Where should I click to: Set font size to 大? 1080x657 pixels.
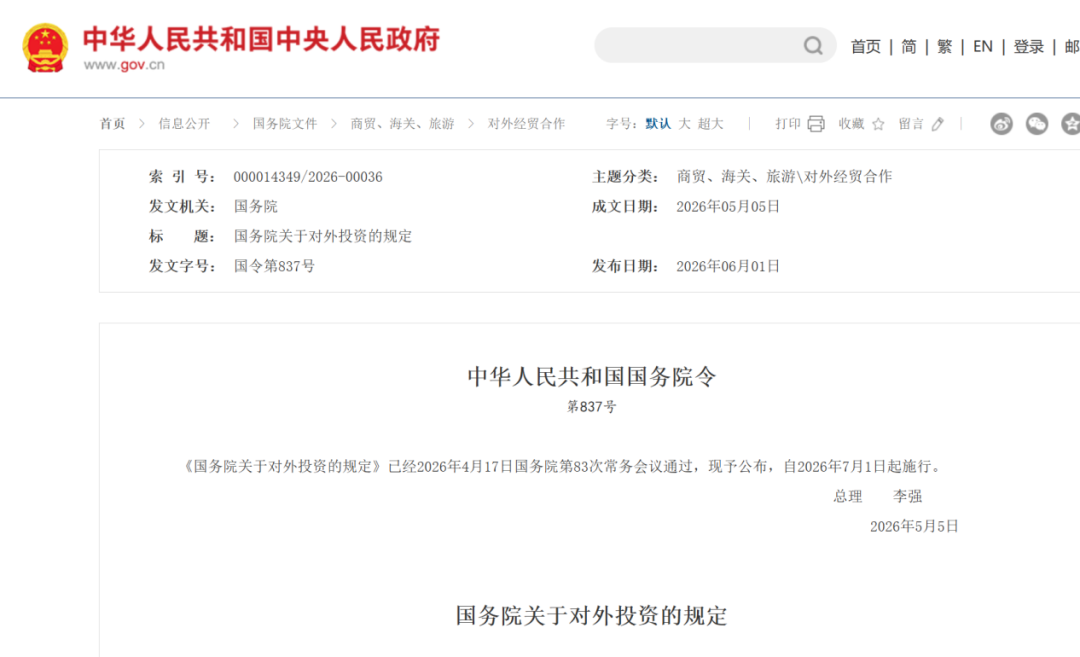pyautogui.click(x=684, y=124)
